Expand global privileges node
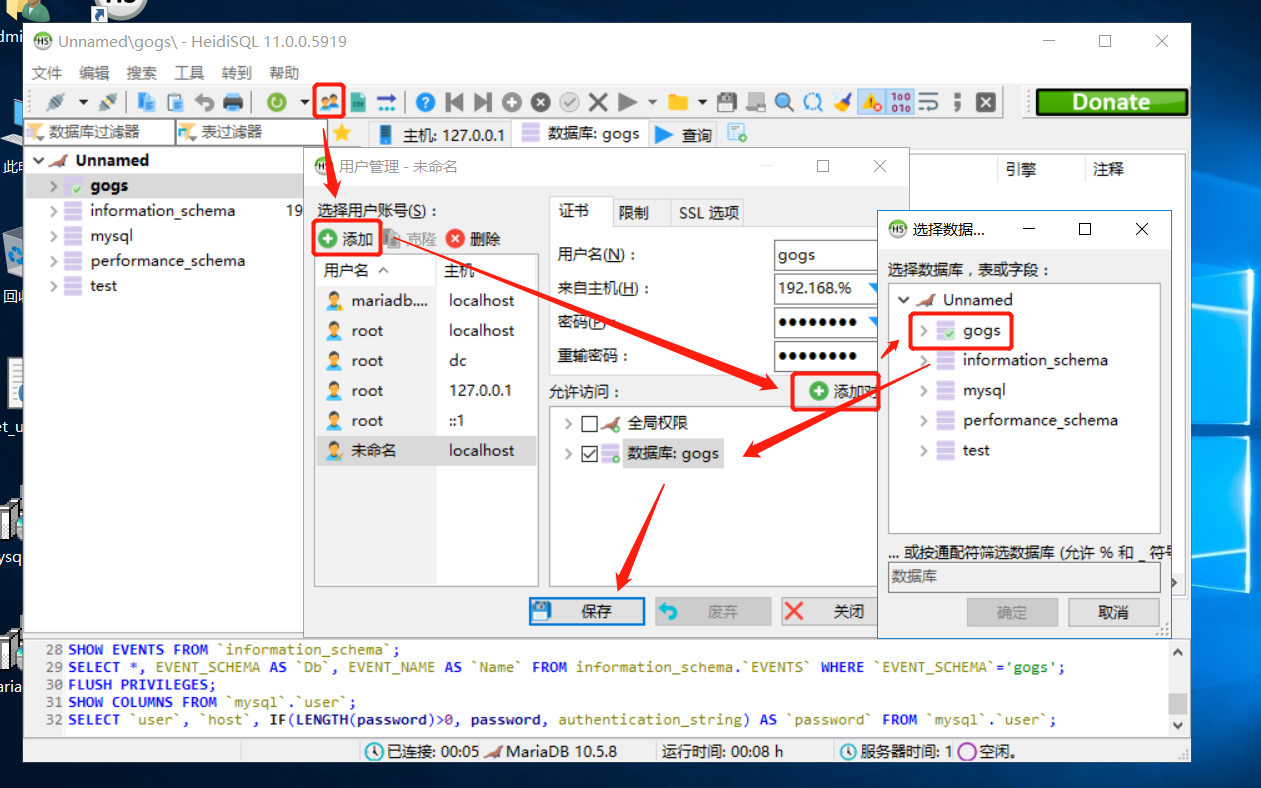The width and height of the screenshot is (1261, 788). coord(569,424)
